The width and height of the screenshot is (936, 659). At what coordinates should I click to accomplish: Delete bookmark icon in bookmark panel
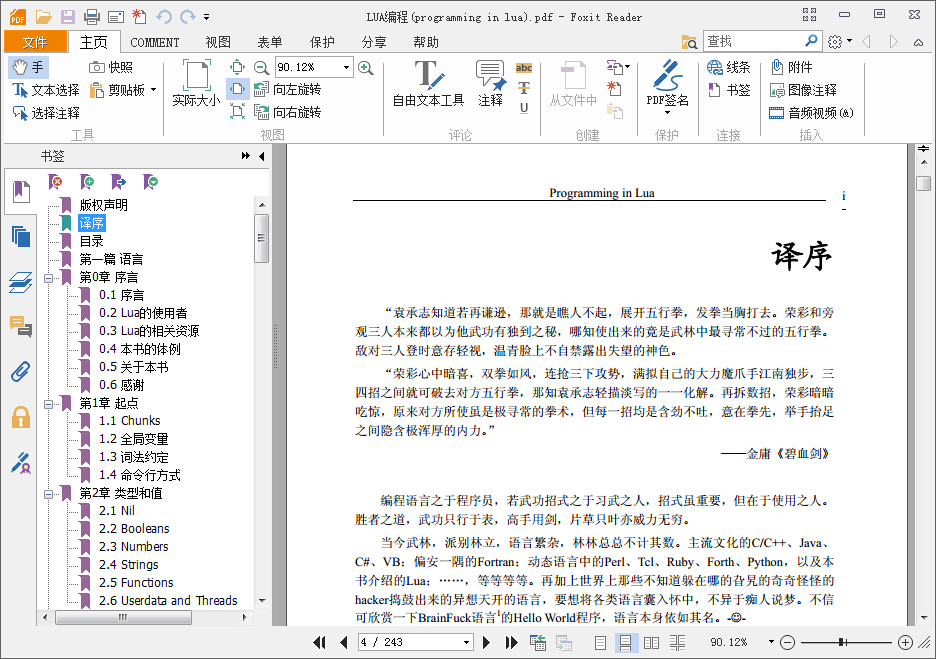56,182
